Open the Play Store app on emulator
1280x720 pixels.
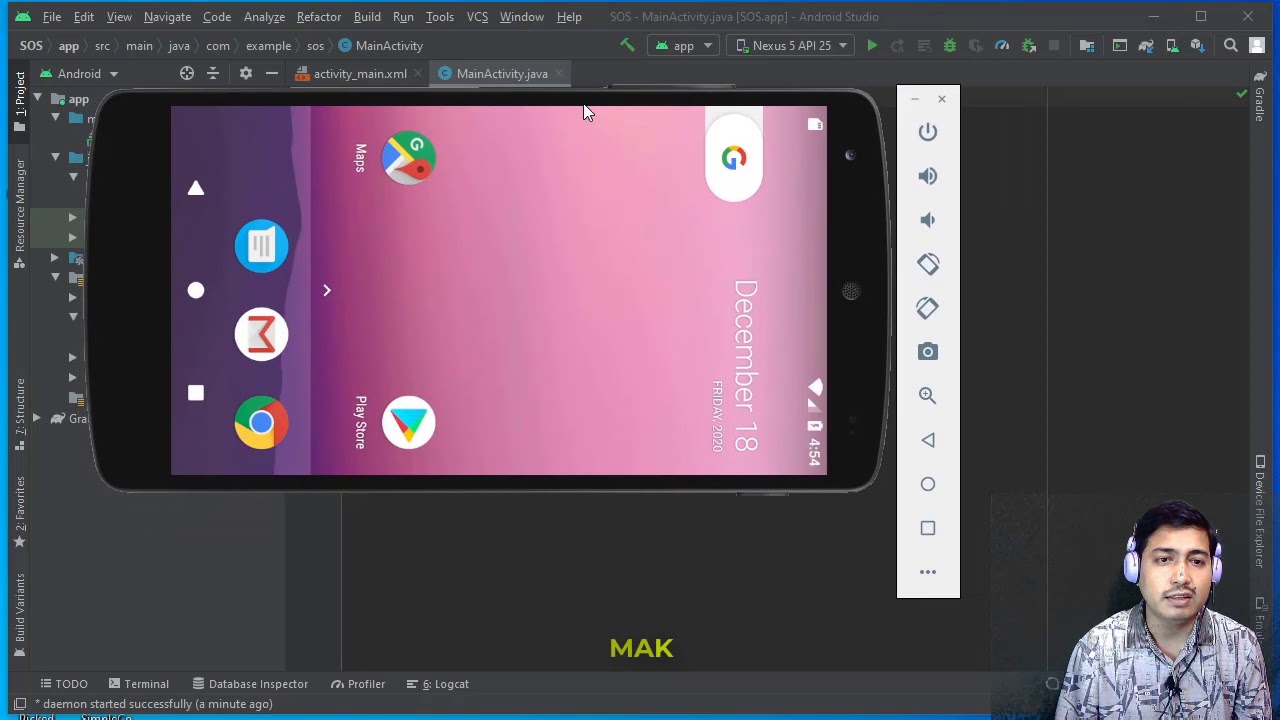point(408,422)
